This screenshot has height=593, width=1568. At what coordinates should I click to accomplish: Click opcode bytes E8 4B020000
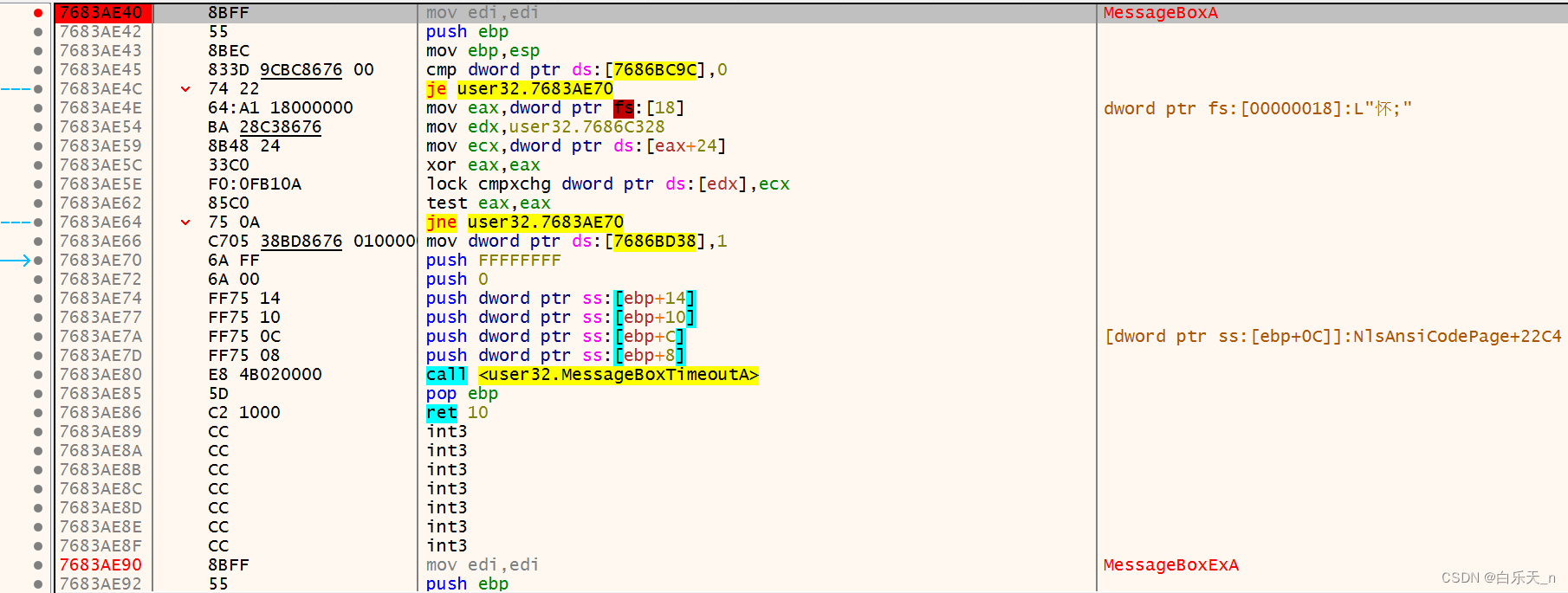point(265,375)
